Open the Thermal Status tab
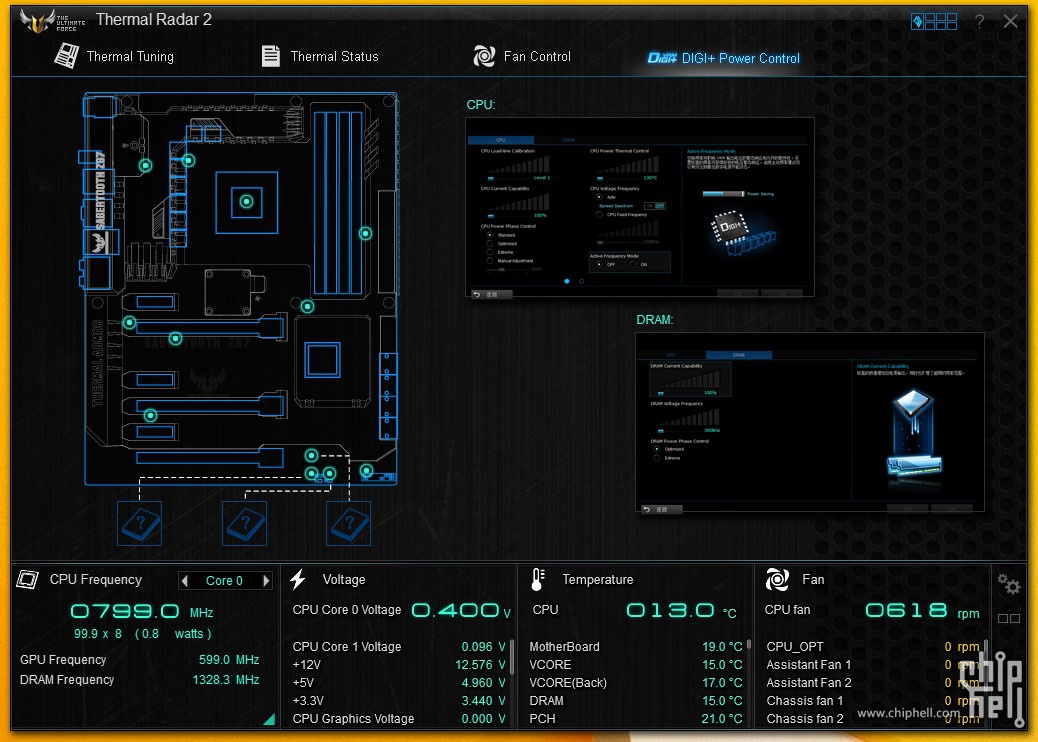The width and height of the screenshot is (1038, 742). (x=320, y=56)
